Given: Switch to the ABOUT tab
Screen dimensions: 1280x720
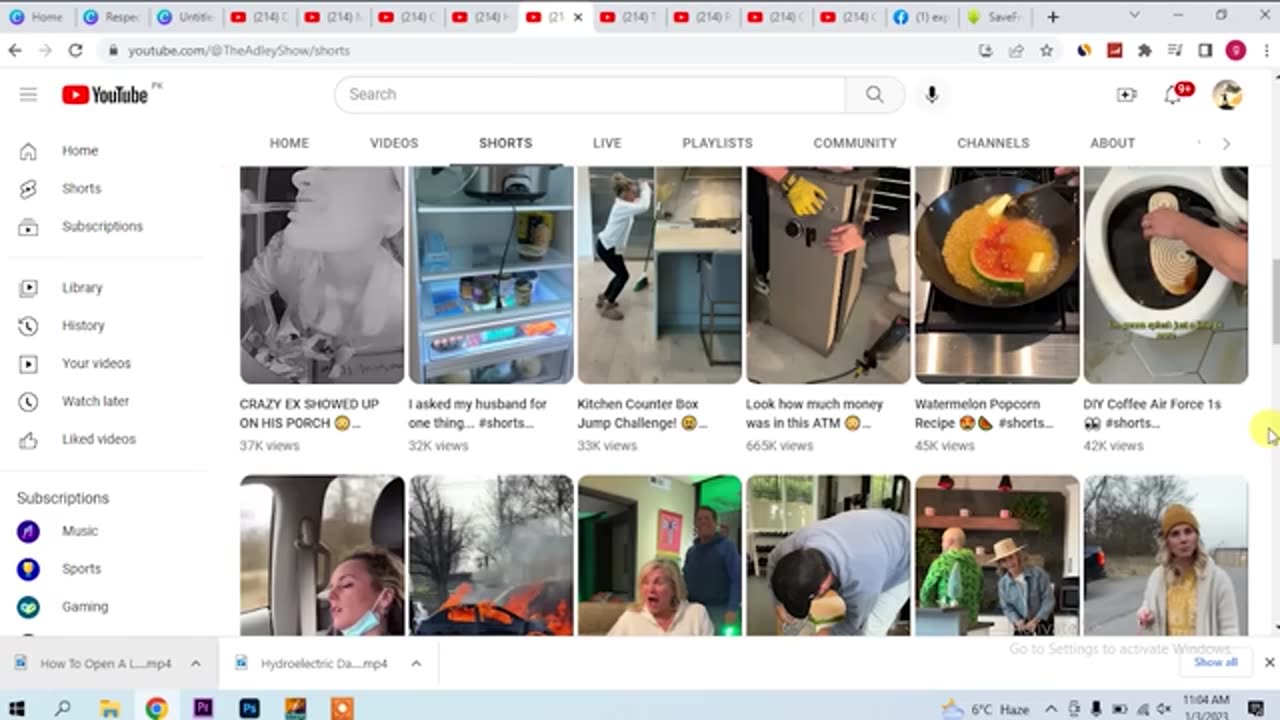Looking at the screenshot, I should click(1112, 143).
